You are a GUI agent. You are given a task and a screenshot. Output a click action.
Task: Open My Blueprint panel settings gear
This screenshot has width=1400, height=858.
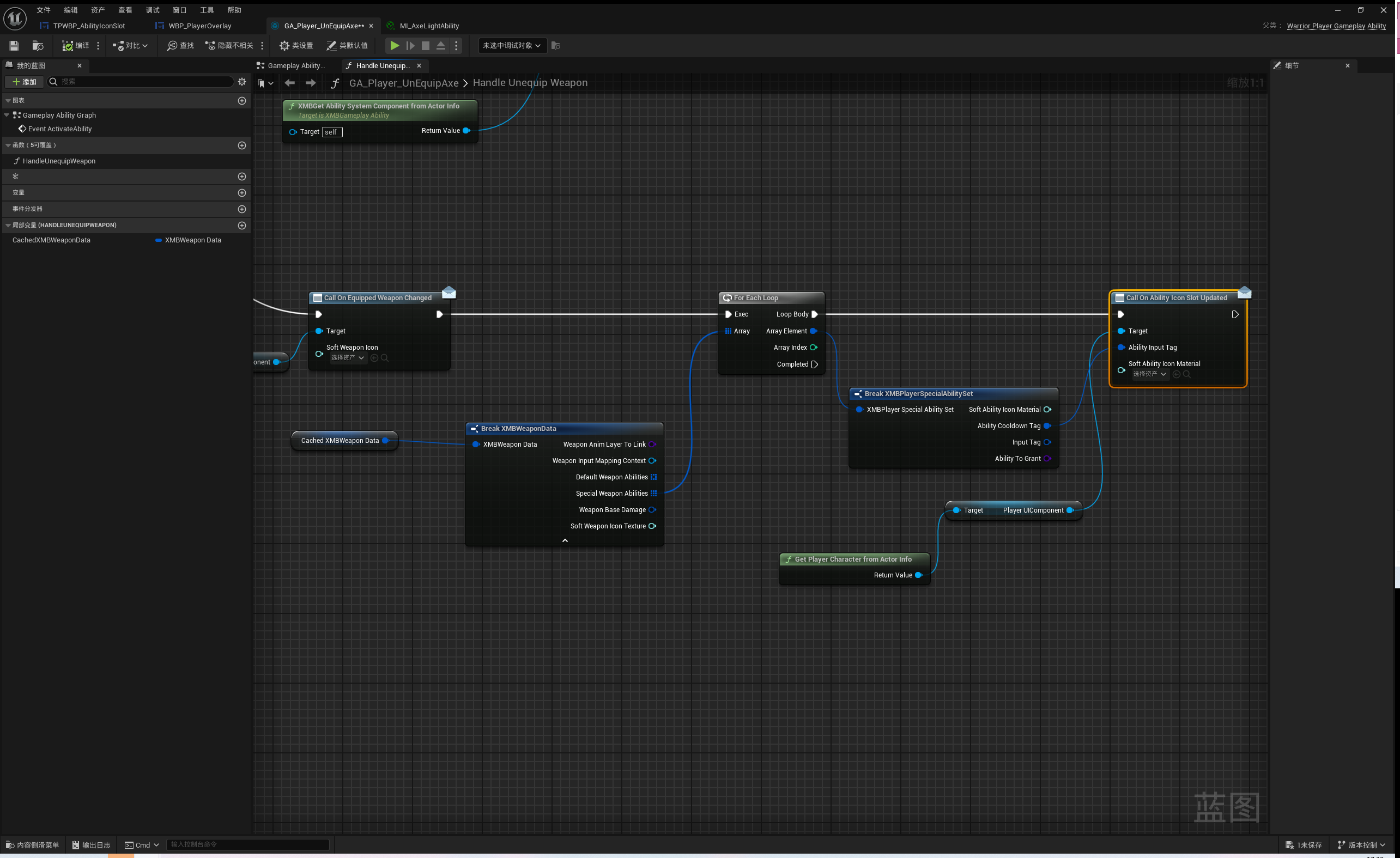click(x=242, y=82)
